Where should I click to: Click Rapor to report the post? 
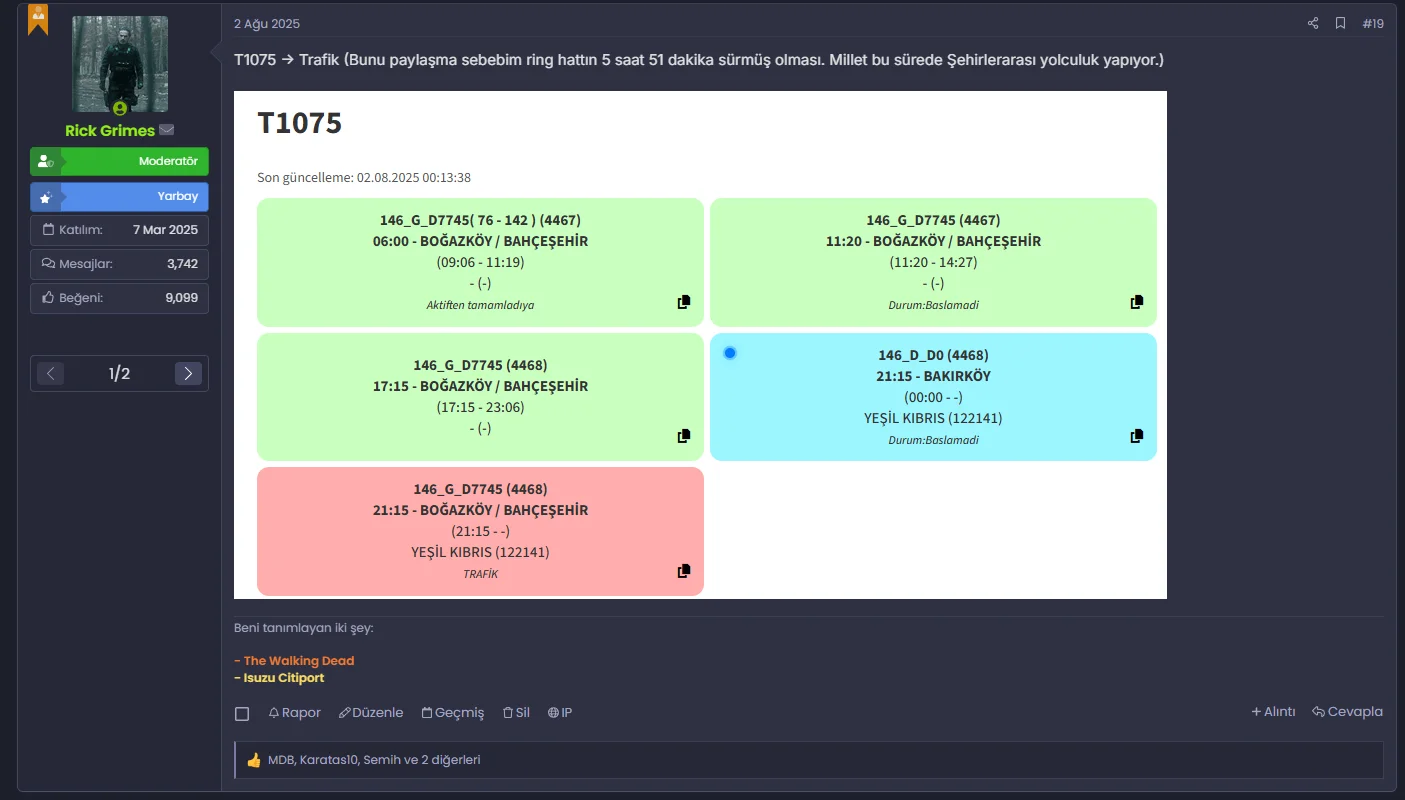pyautogui.click(x=295, y=713)
